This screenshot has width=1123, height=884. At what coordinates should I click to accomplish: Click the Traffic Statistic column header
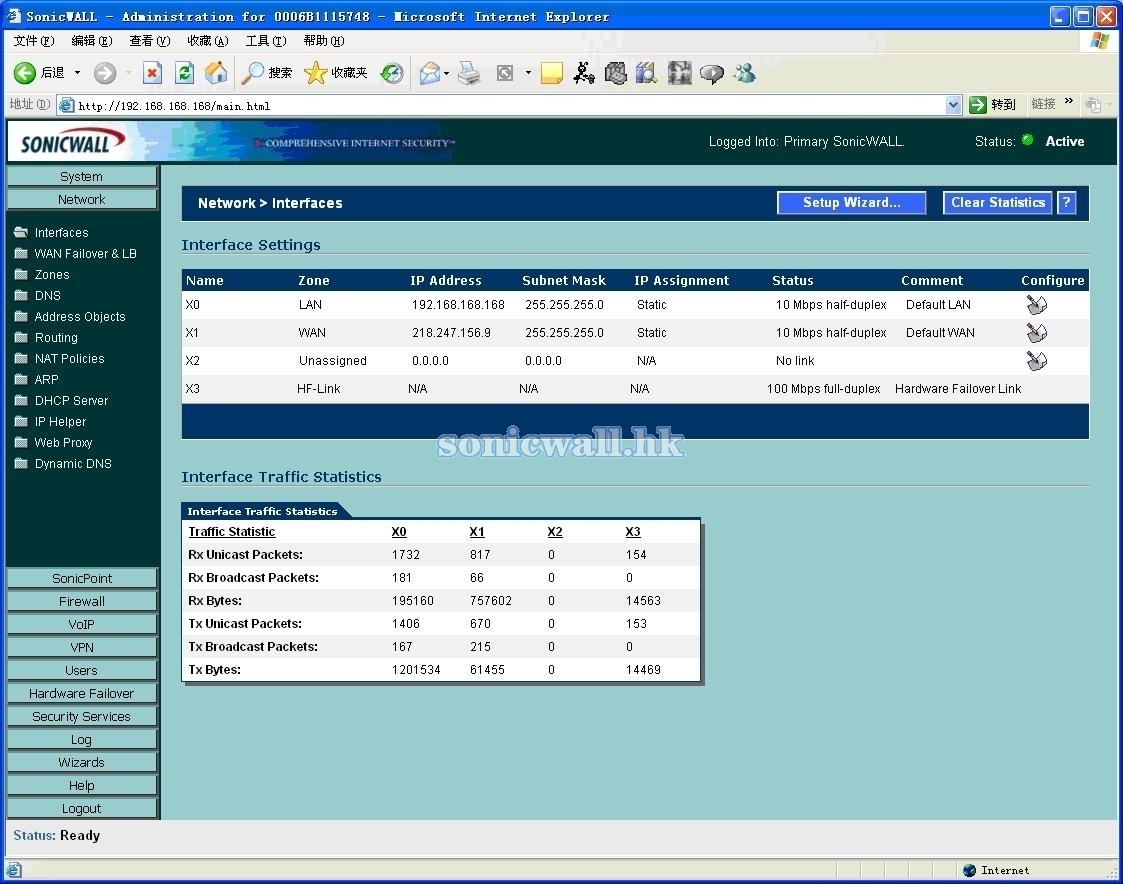coord(231,532)
